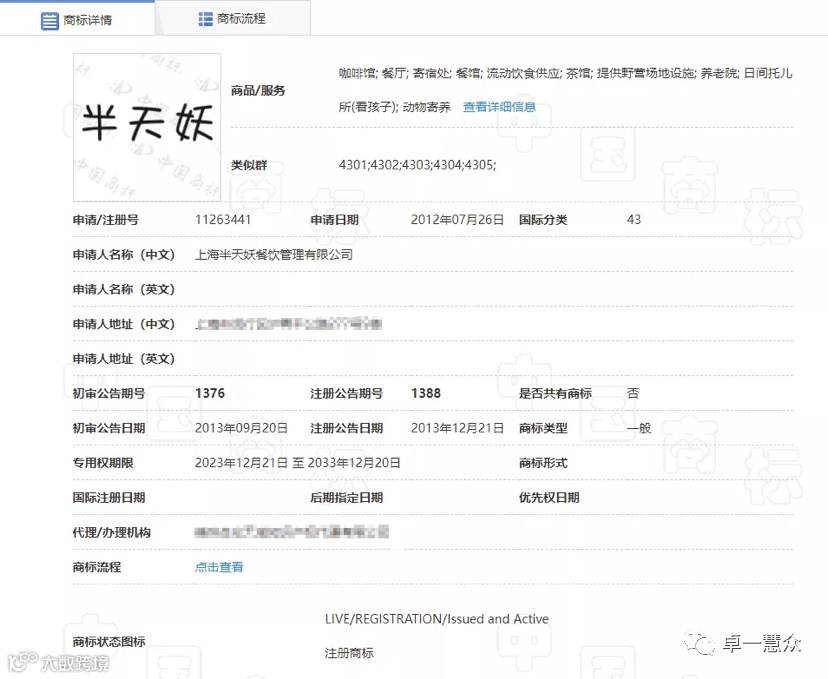
Task: Select registration announcement issue 1388
Action: pyautogui.click(x=426, y=393)
